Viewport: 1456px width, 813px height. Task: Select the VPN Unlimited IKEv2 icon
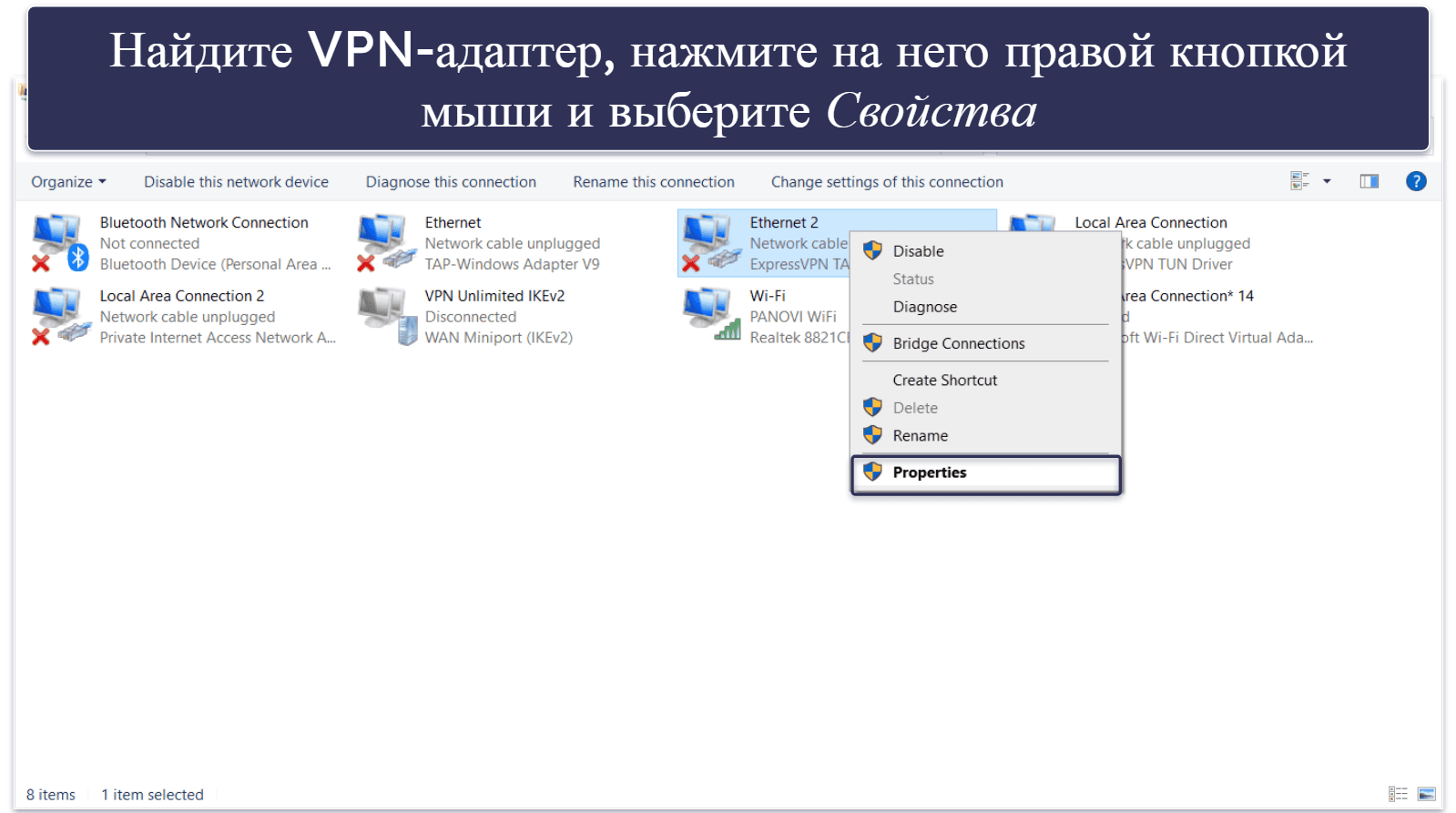point(388,316)
